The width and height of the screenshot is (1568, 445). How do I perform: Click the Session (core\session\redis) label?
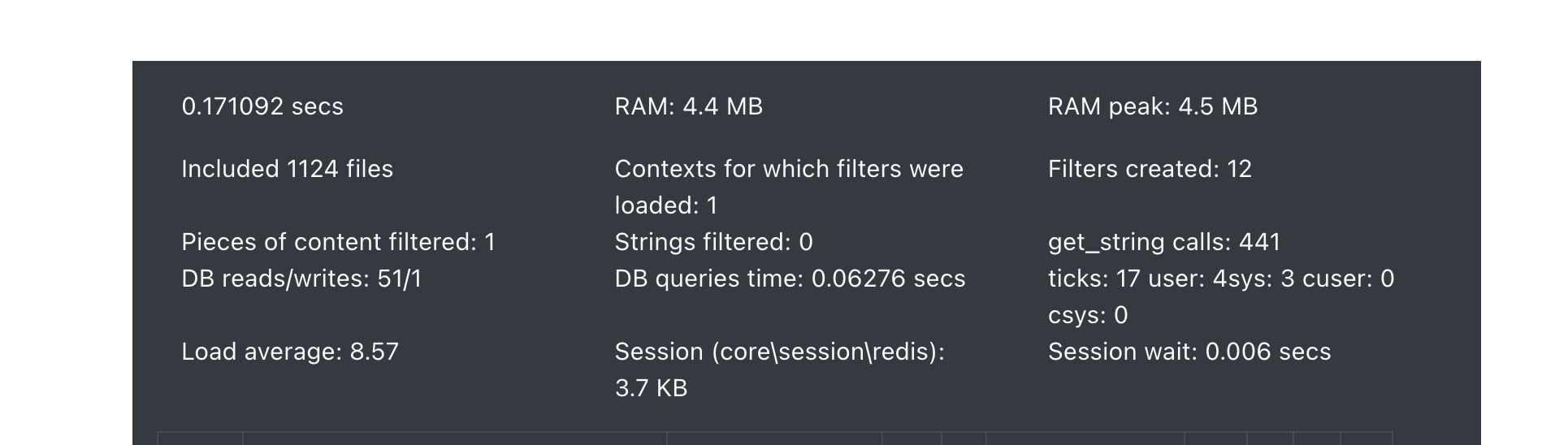point(780,352)
